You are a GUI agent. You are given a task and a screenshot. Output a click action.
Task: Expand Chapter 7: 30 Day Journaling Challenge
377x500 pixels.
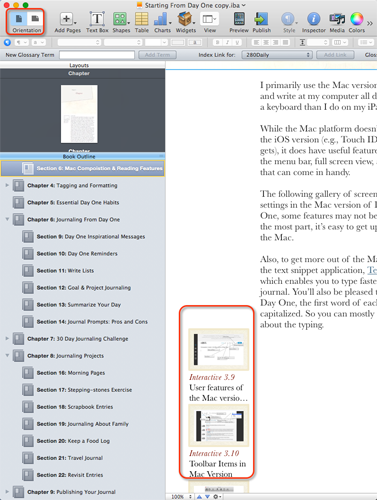pos(7,338)
